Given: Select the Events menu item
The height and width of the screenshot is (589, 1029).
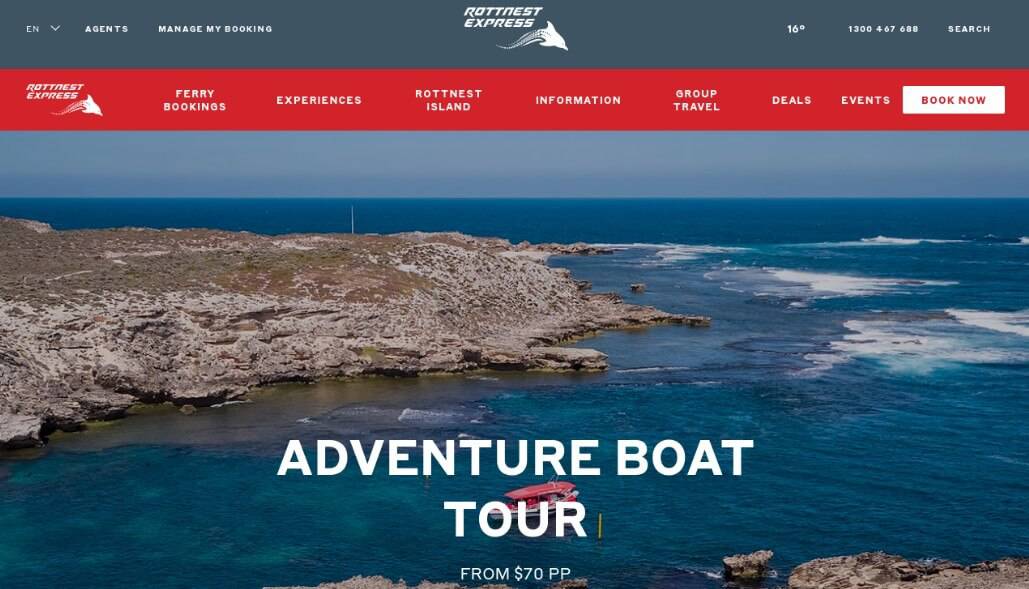Looking at the screenshot, I should (866, 100).
